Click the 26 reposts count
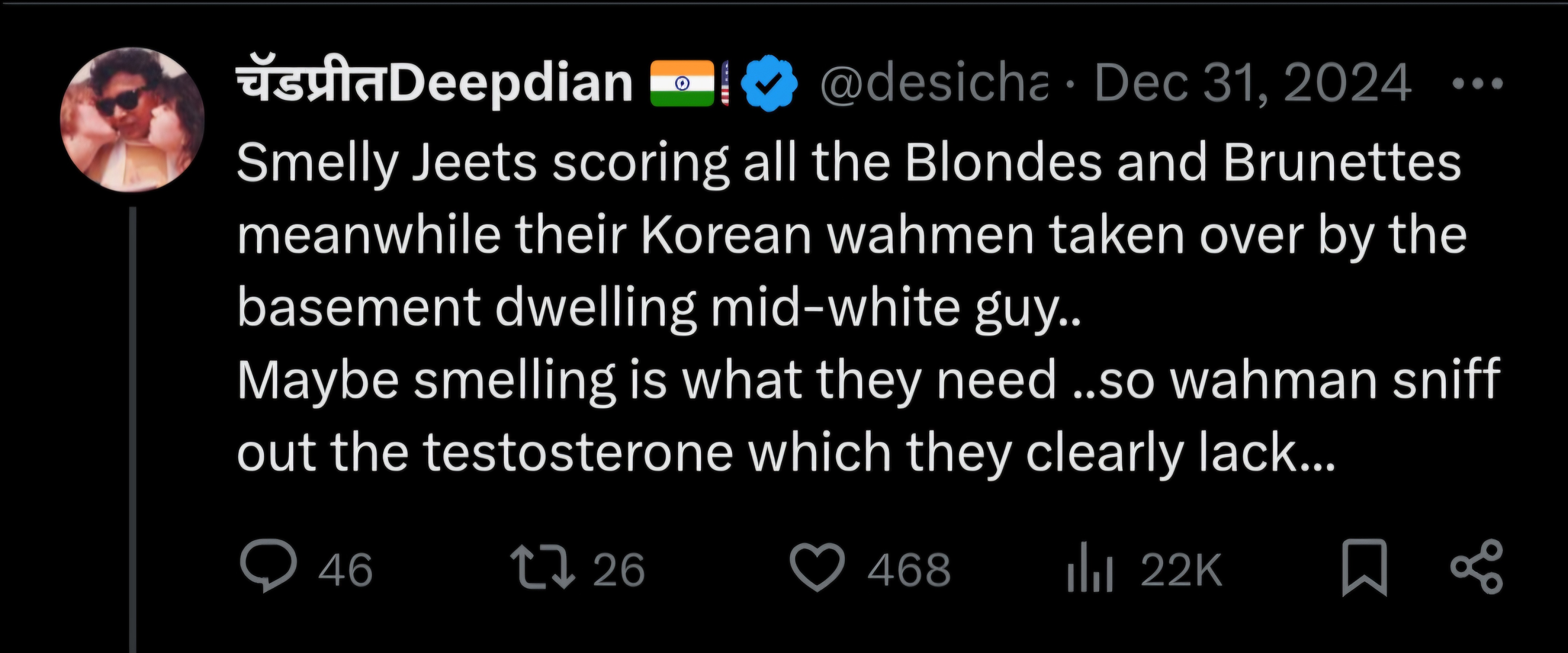 (x=618, y=570)
